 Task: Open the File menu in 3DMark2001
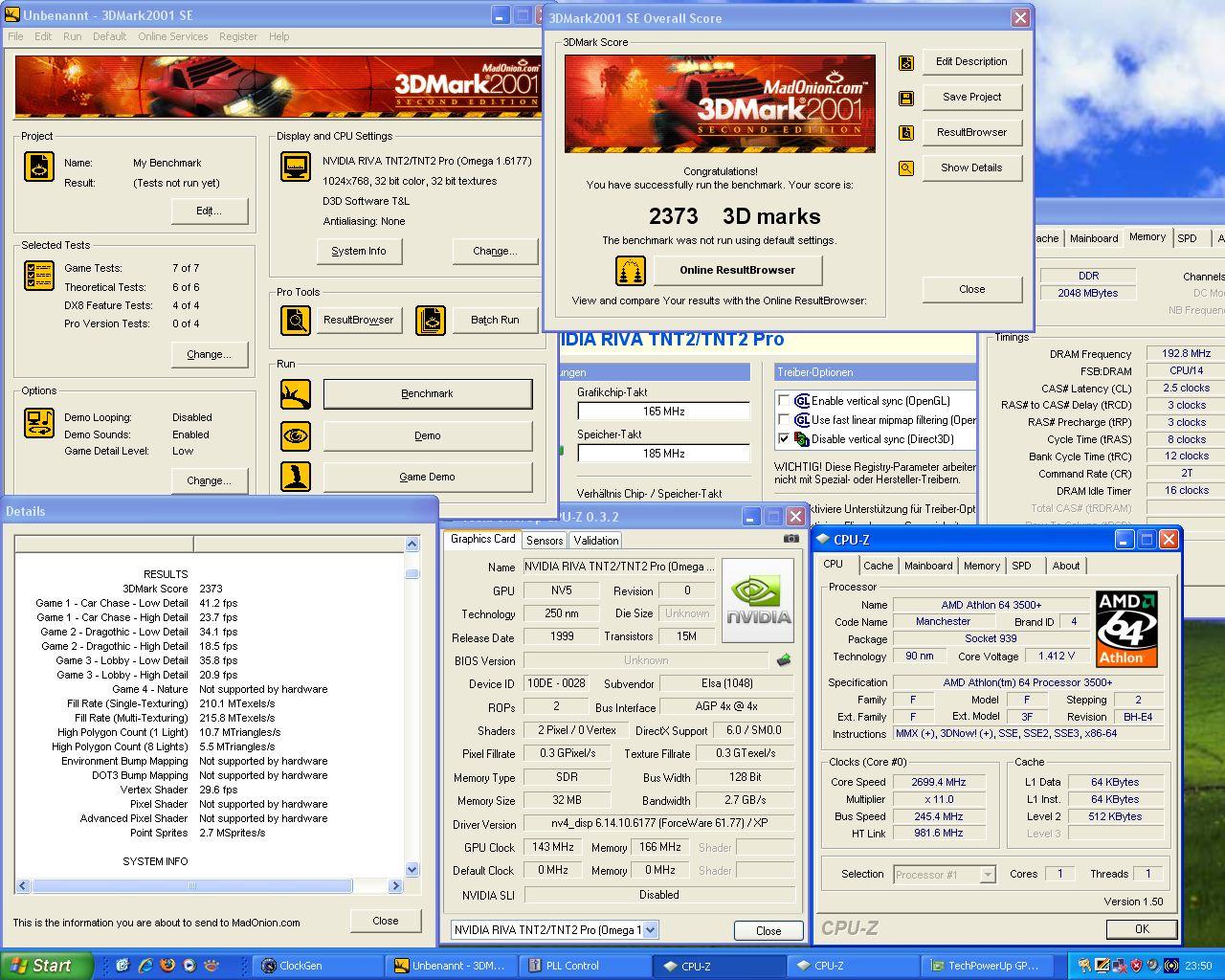click(15, 36)
